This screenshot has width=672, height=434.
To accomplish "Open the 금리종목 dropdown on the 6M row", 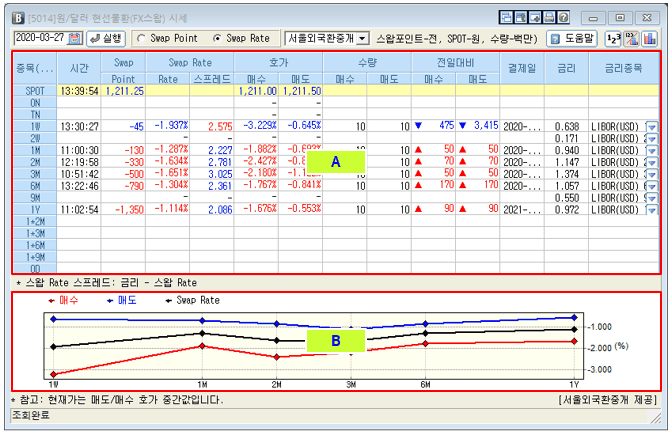I will click(x=652, y=186).
